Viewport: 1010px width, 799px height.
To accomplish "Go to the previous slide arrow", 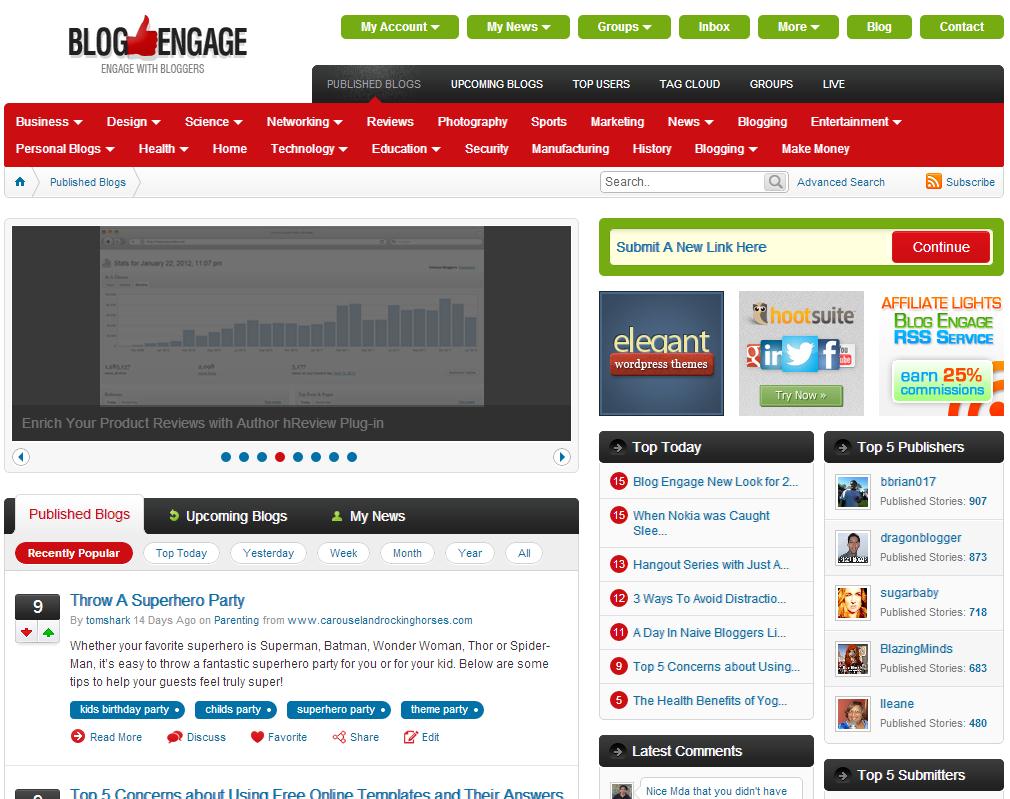I will [21, 457].
